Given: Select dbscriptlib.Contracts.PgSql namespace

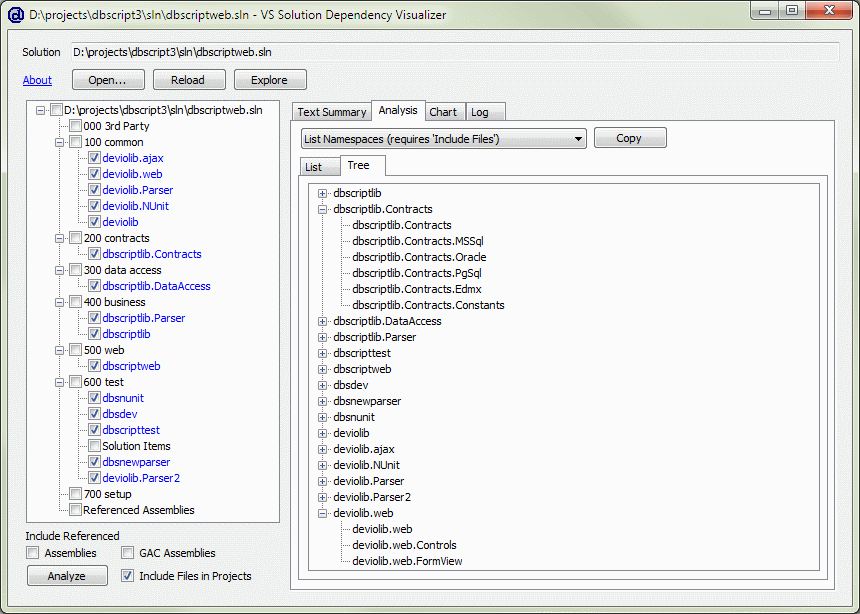Looking at the screenshot, I should point(417,273).
